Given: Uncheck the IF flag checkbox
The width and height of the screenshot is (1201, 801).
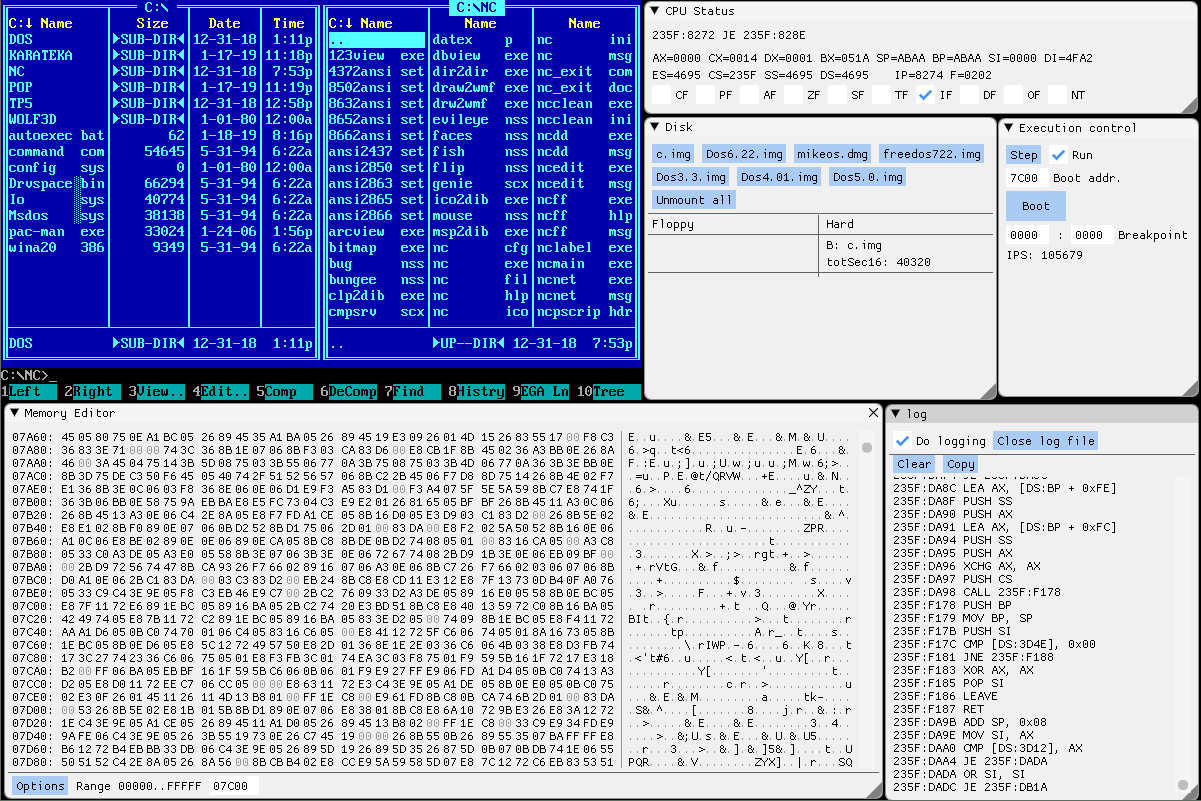Looking at the screenshot, I should coord(925,95).
